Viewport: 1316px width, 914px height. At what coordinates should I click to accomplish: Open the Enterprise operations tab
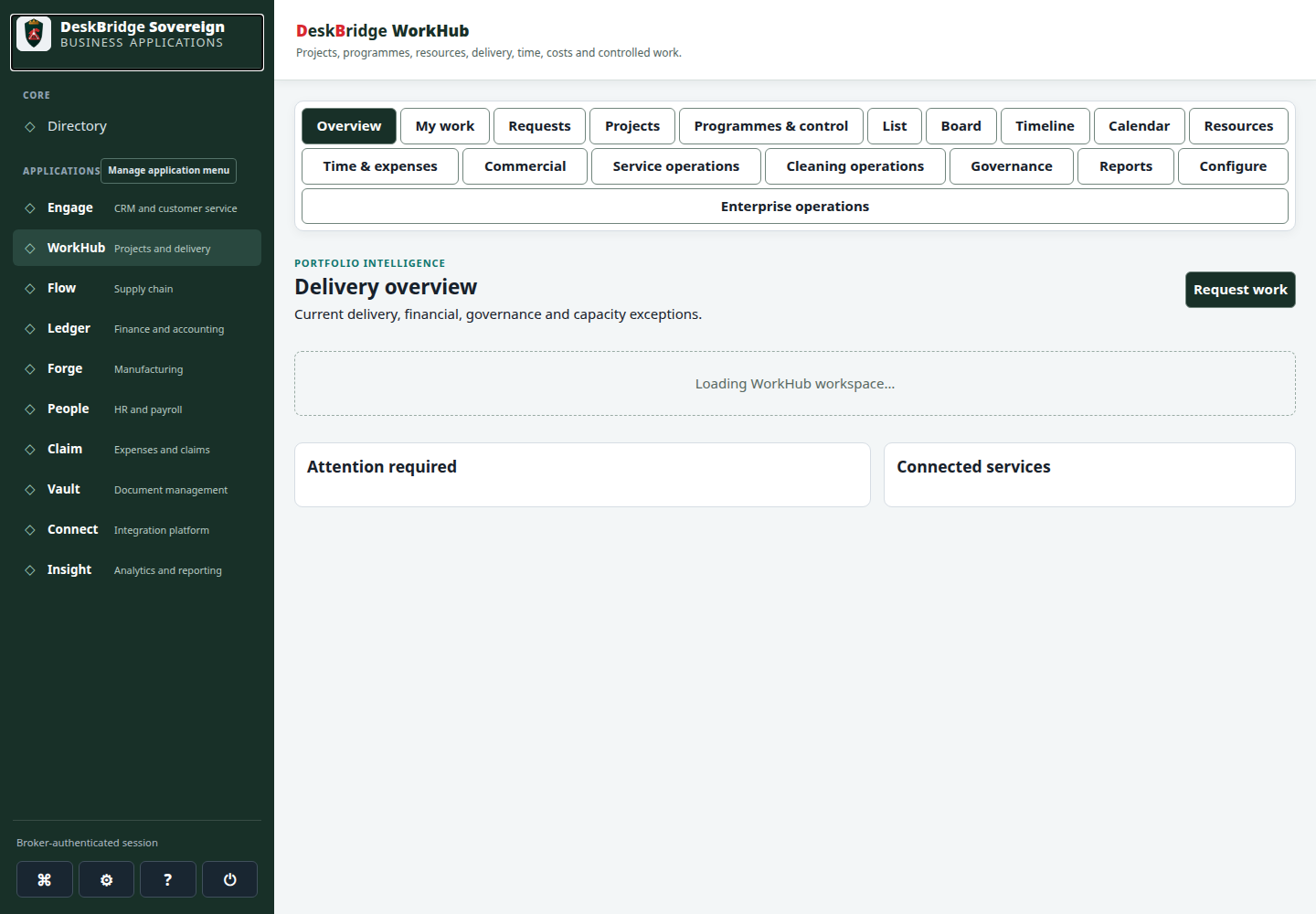[795, 207]
